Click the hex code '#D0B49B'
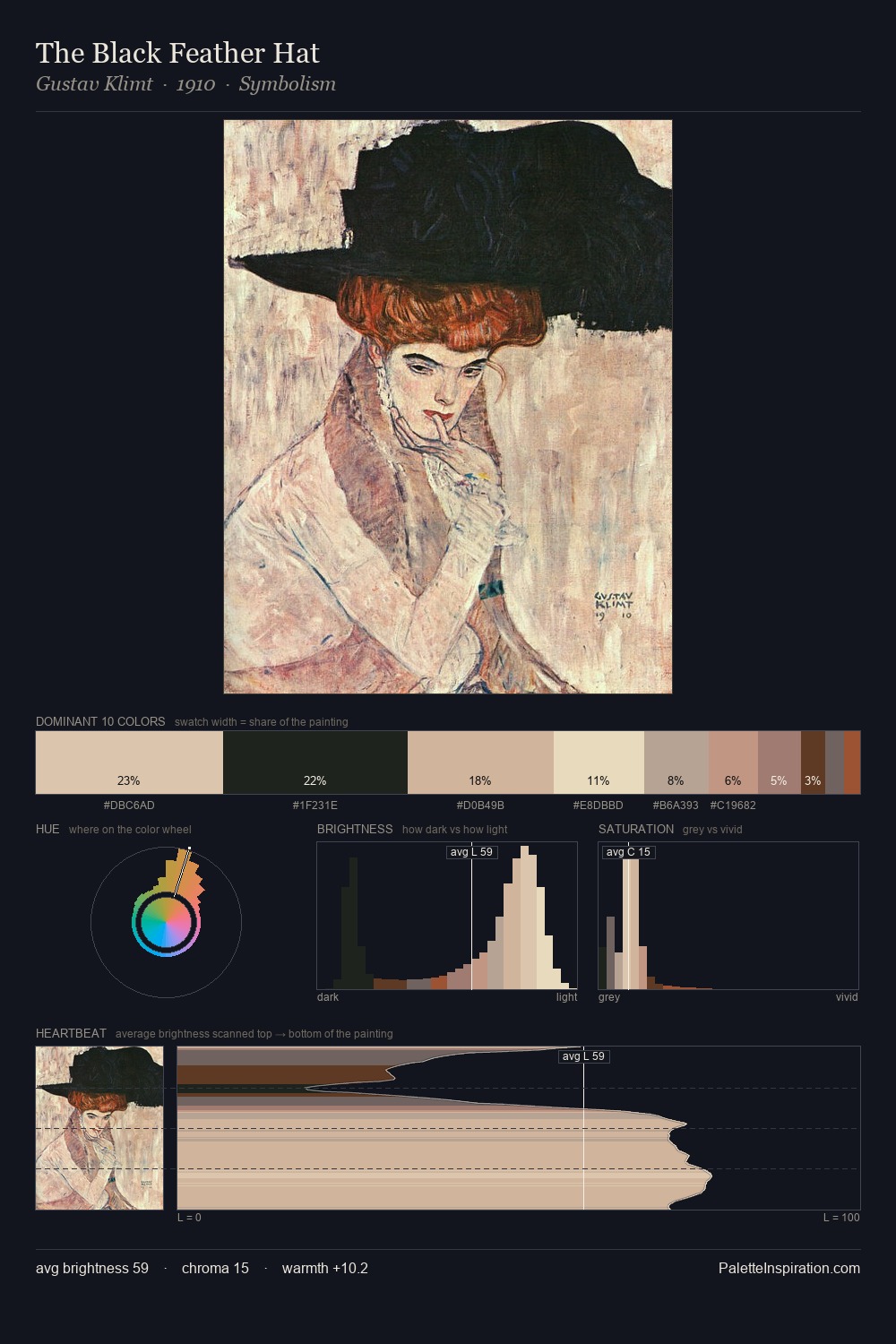This screenshot has height=1344, width=896. tap(480, 806)
